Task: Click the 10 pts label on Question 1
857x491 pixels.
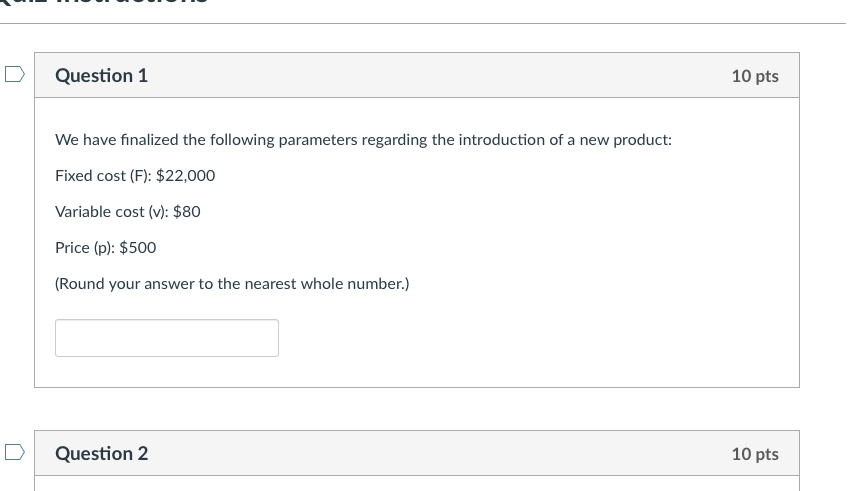Action: (754, 76)
